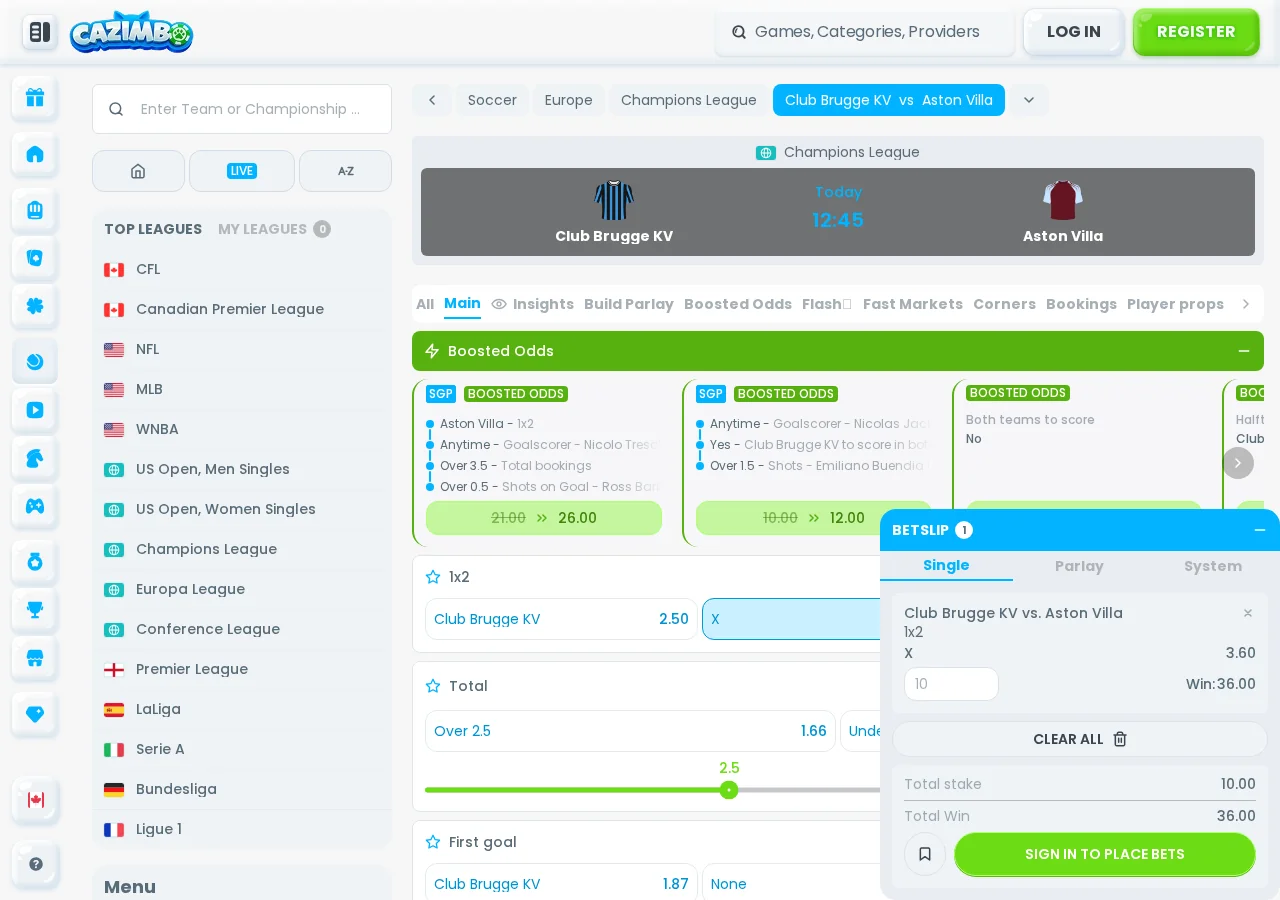Clear all bets from betslip
Image resolution: width=1280 pixels, height=900 pixels.
(x=1080, y=739)
